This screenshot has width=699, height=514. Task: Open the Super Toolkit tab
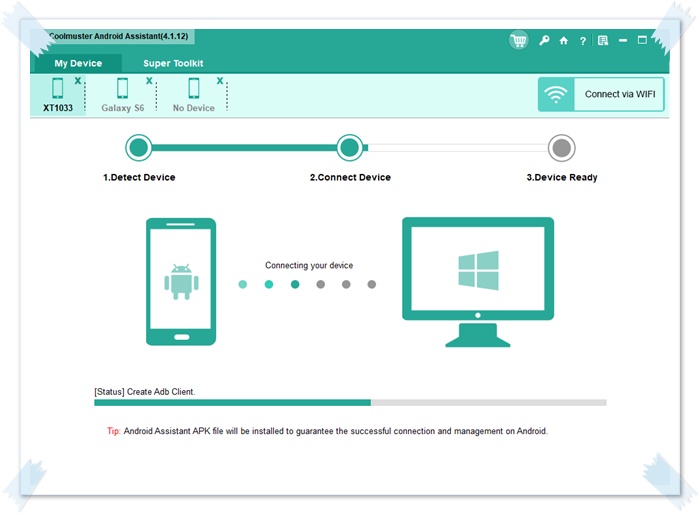pos(173,63)
